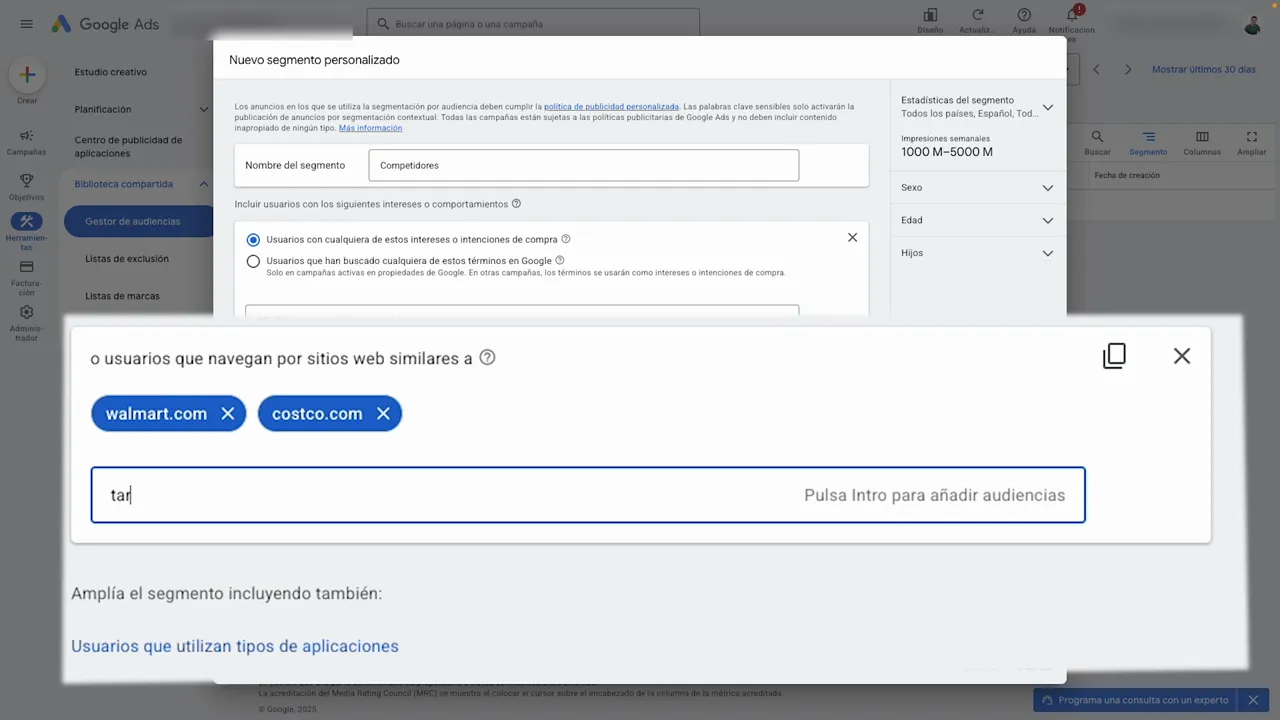
Task: Open Estudio creativo menu item
Action: (110, 72)
